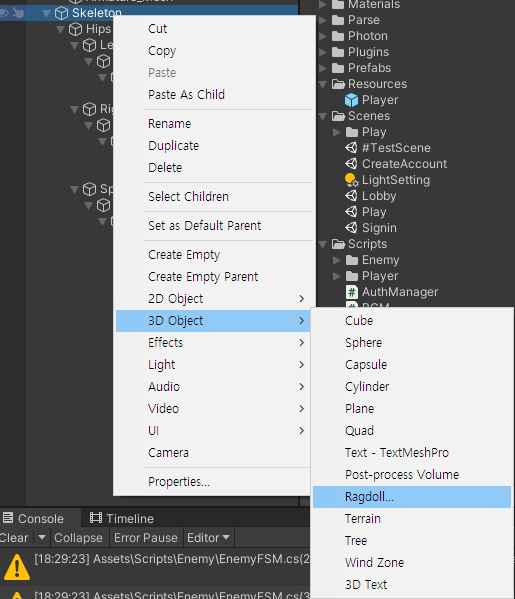515x599 pixels.
Task: Expand the Prefabs folder arrow
Action: pyautogui.click(x=323, y=68)
